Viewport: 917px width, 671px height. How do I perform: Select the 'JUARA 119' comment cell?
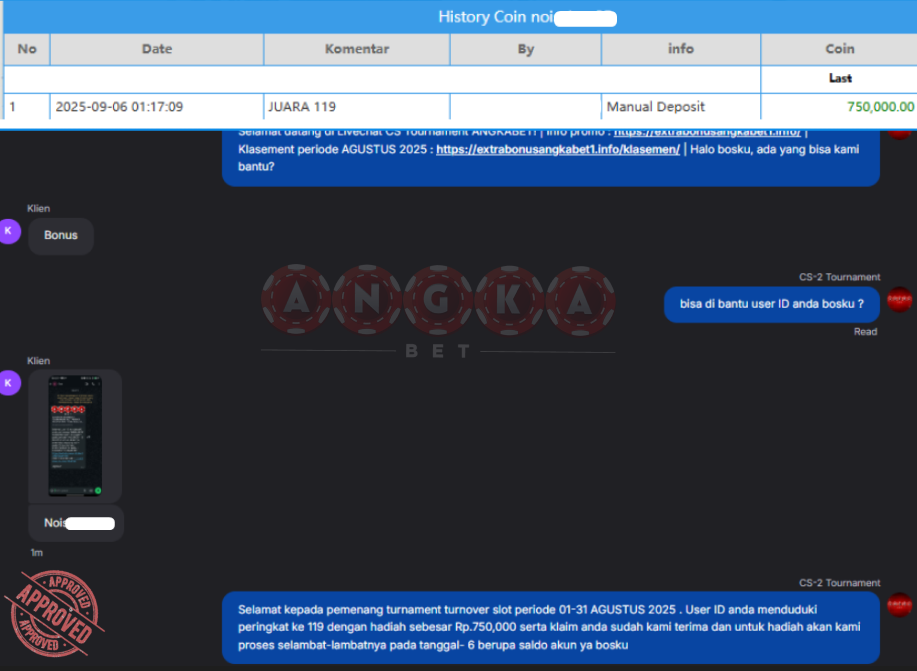click(x=357, y=106)
